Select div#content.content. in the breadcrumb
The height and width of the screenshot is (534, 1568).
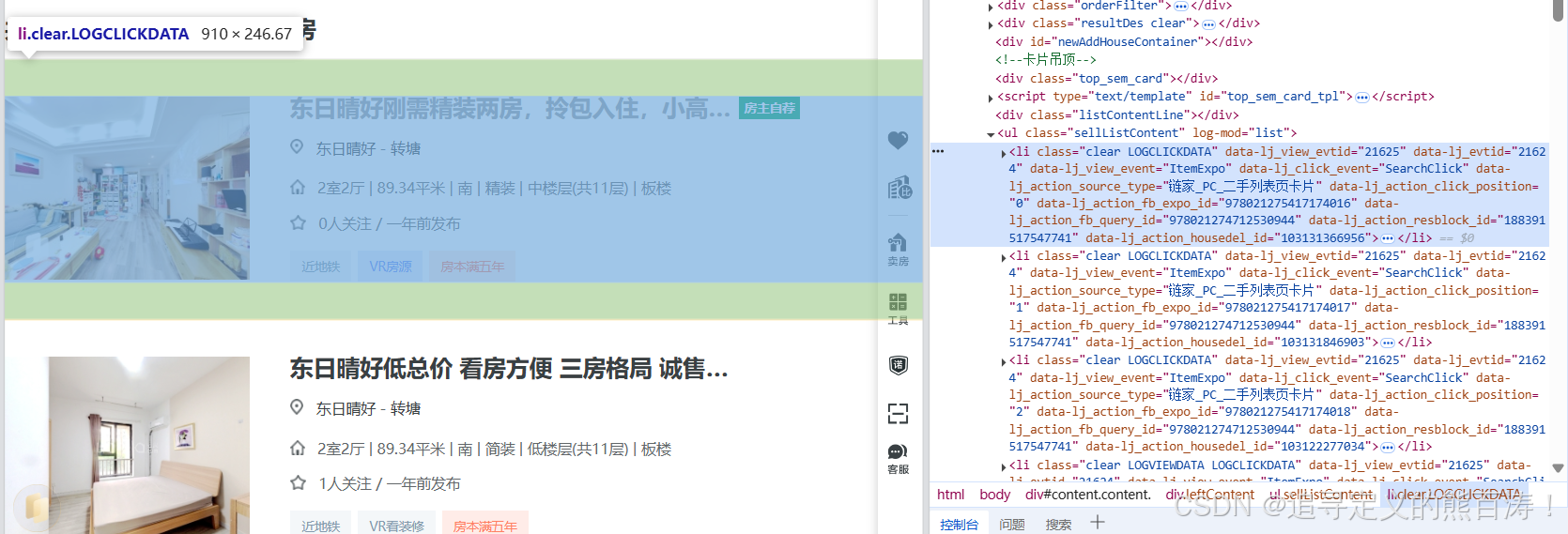click(1087, 495)
